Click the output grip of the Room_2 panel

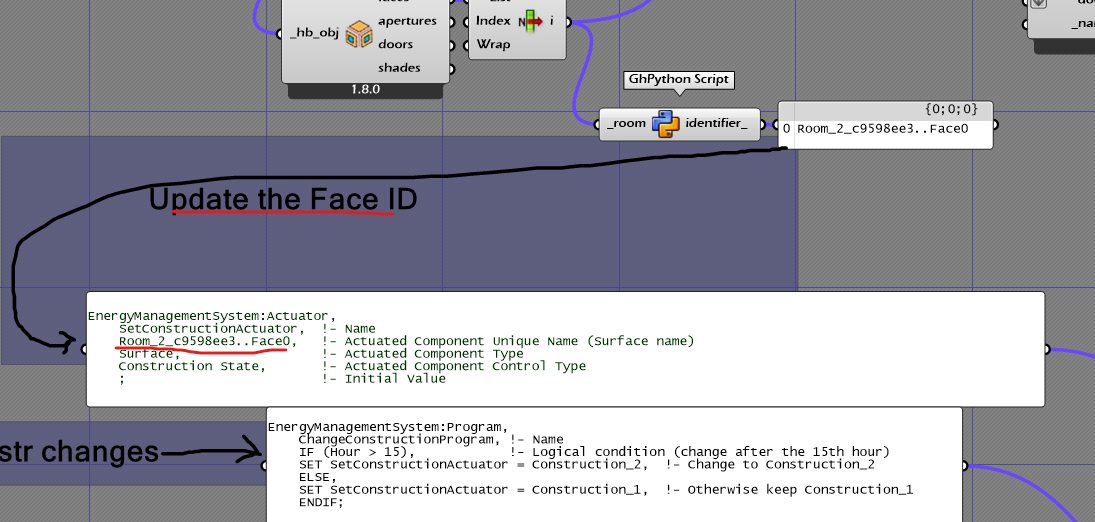pos(995,125)
